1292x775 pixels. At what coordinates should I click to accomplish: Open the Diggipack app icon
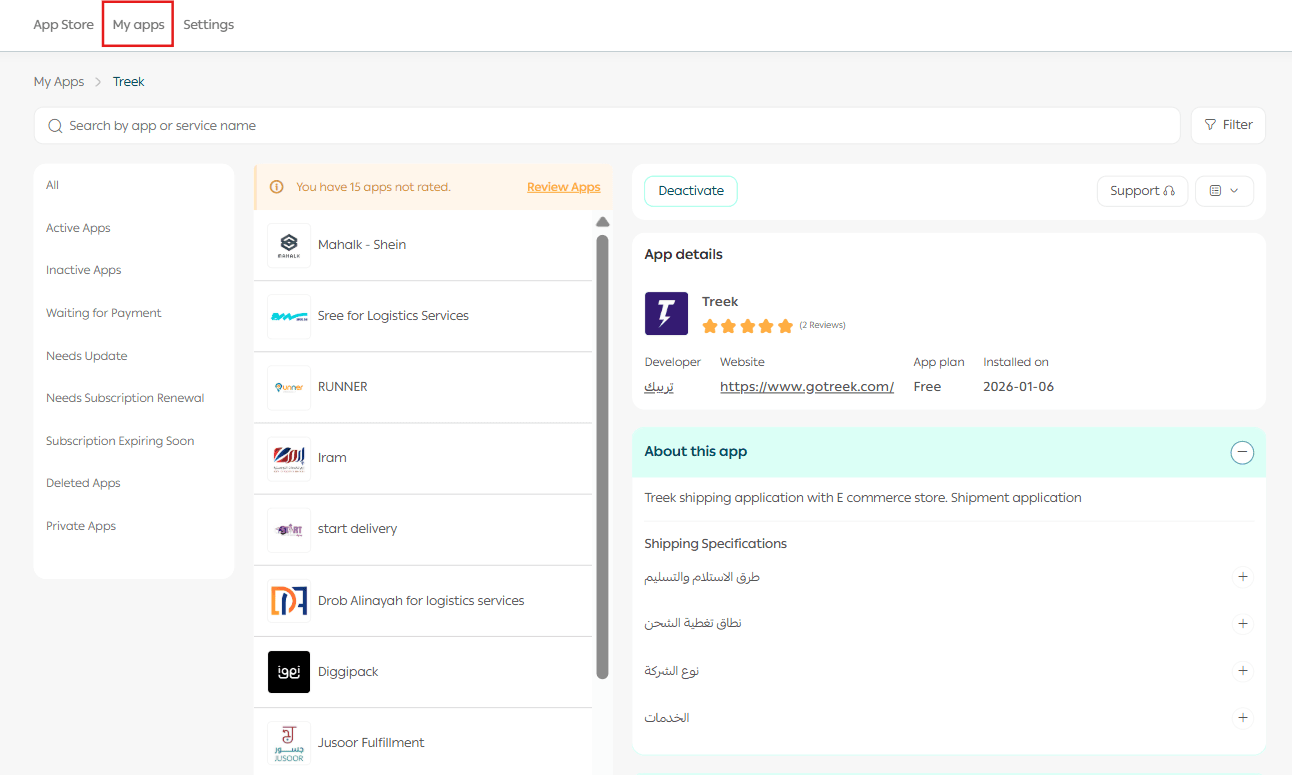pos(289,672)
